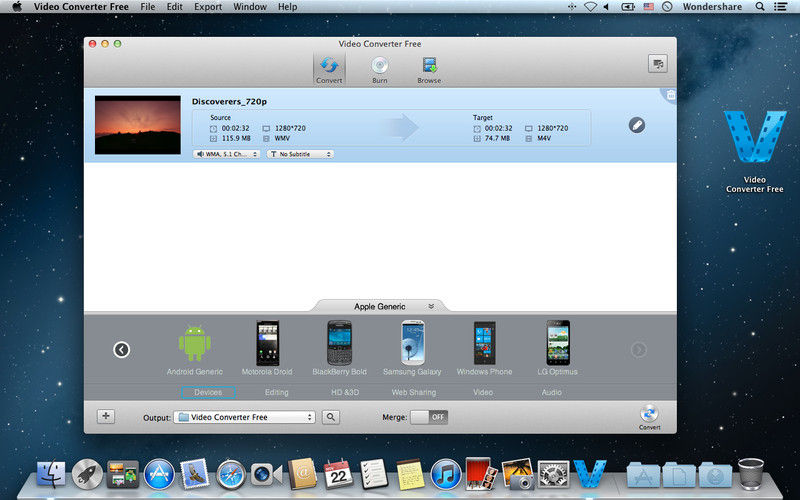Open the Export menu

point(208,7)
